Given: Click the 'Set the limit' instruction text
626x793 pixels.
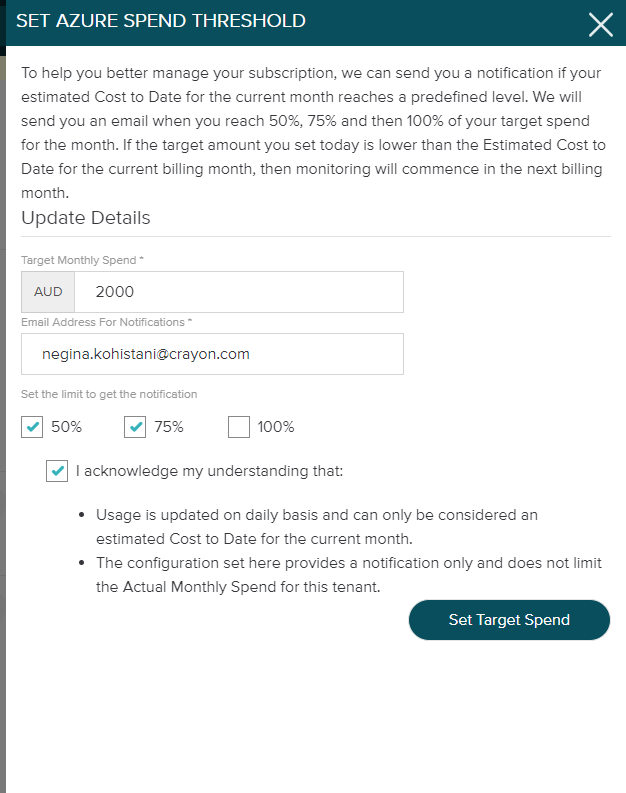Looking at the screenshot, I should pos(109,394).
